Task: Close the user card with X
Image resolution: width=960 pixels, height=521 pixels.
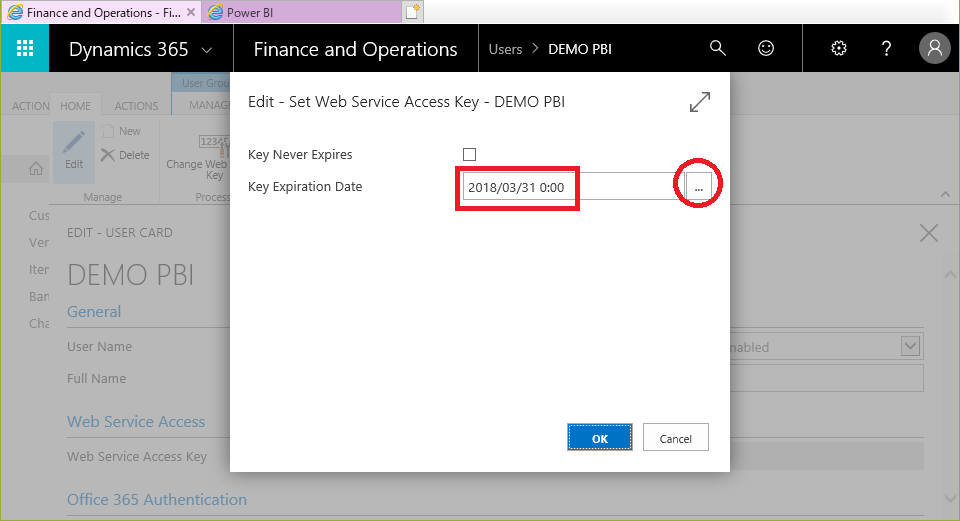Action: click(x=929, y=233)
